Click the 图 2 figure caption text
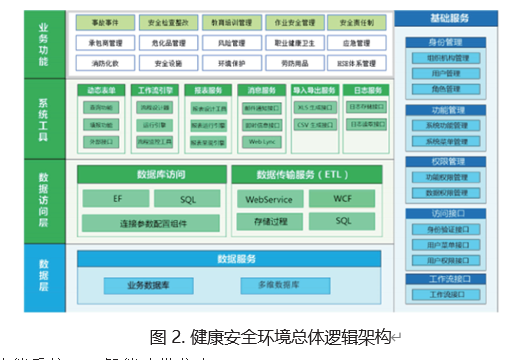The width and height of the screenshot is (530, 360). (270, 337)
